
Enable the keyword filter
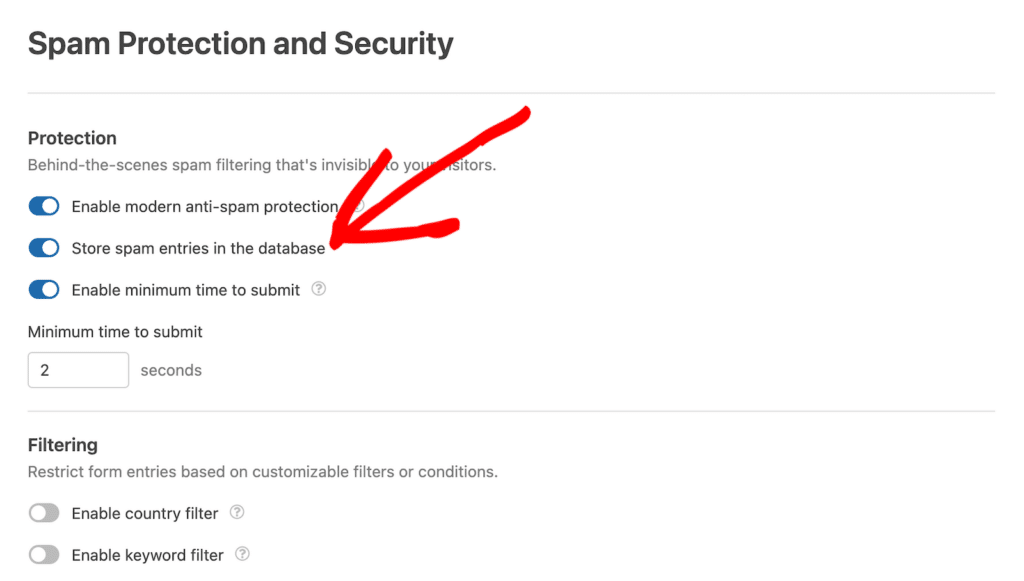pyautogui.click(x=44, y=554)
